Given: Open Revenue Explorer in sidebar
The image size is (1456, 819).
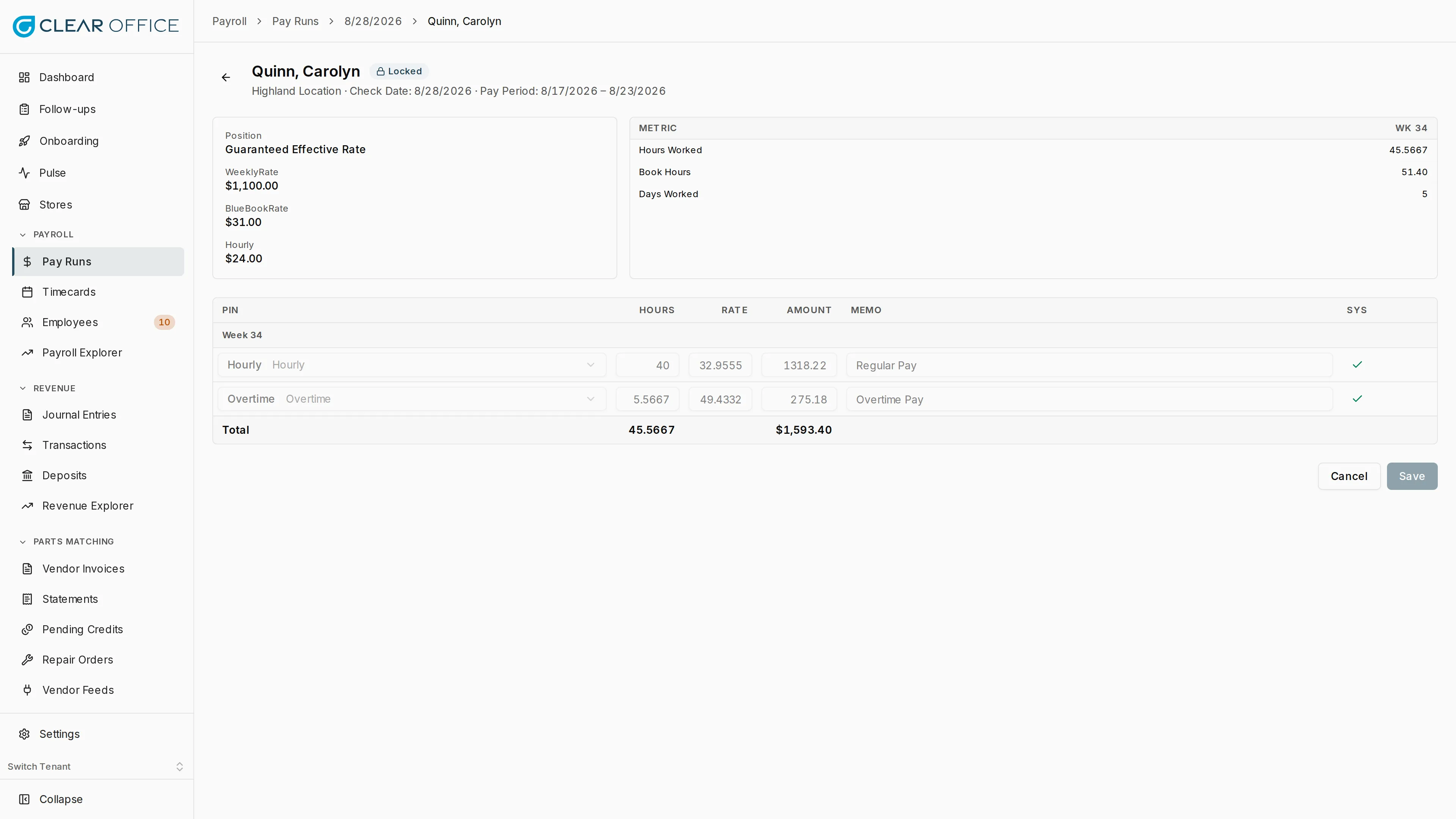Looking at the screenshot, I should (x=98, y=506).
